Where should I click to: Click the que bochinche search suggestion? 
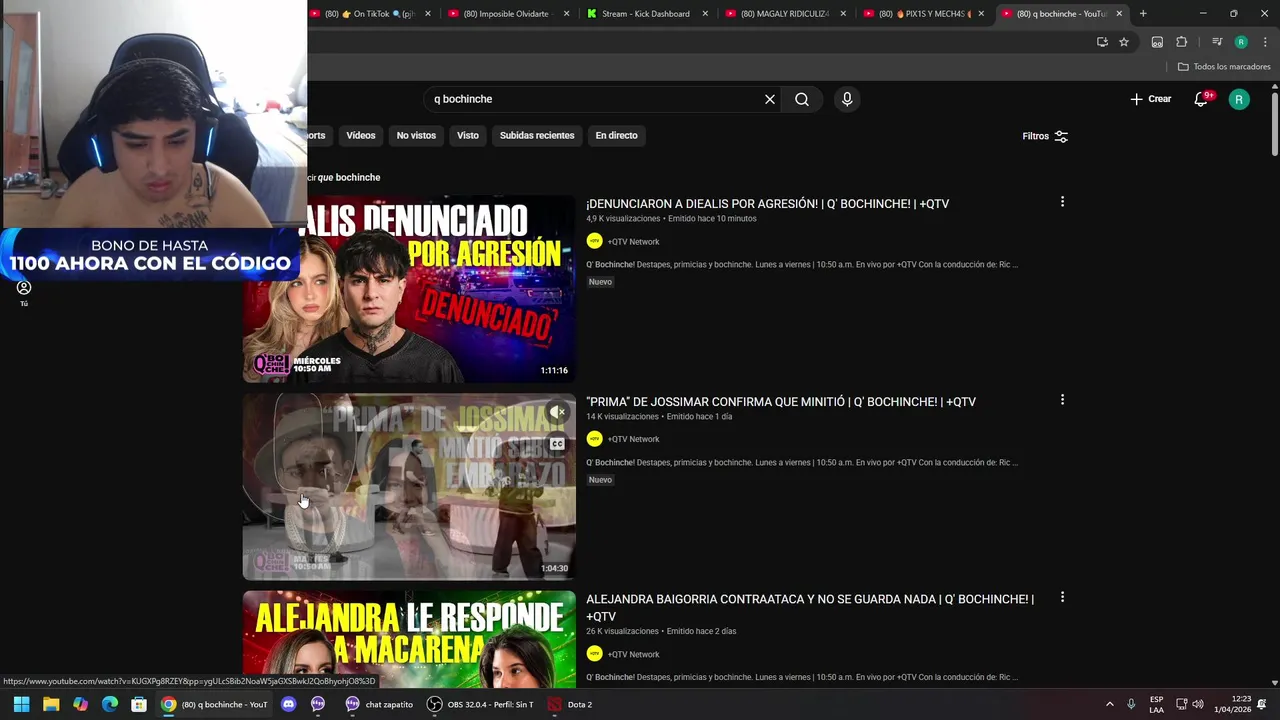coord(348,177)
